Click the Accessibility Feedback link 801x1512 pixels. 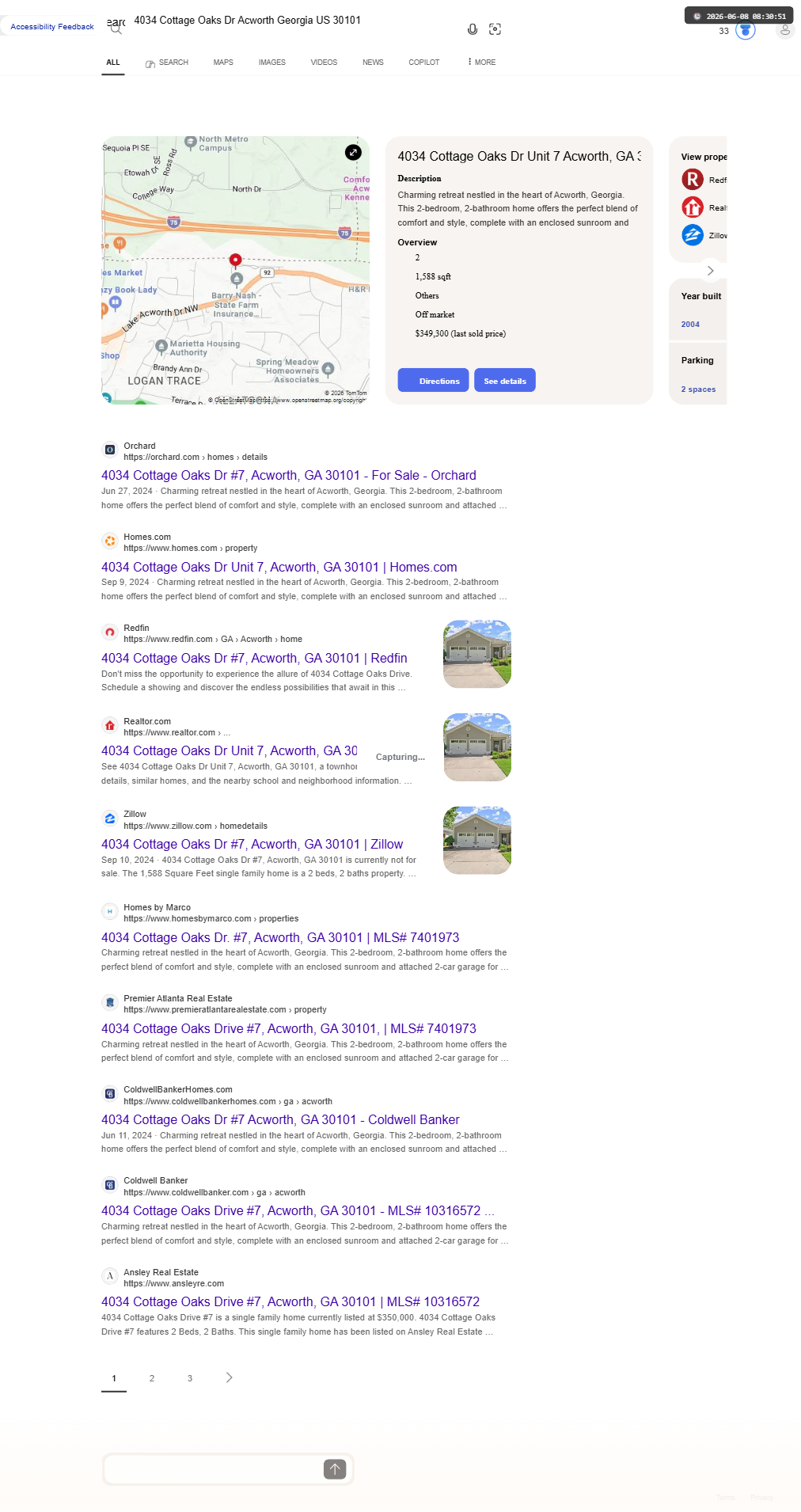coord(52,27)
